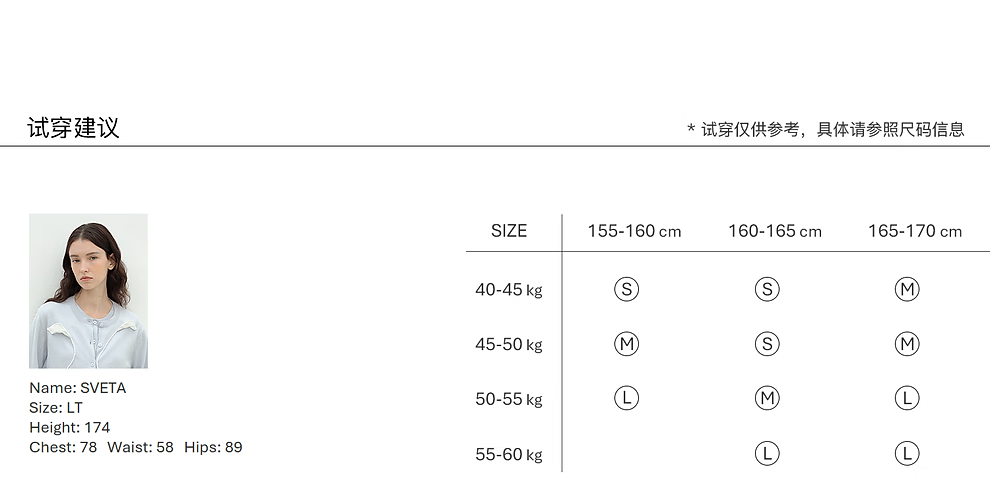Pick the M circle for 45-50 kg, 165-170 cm
Viewport: 990px width, 482px height.
[x=907, y=344]
